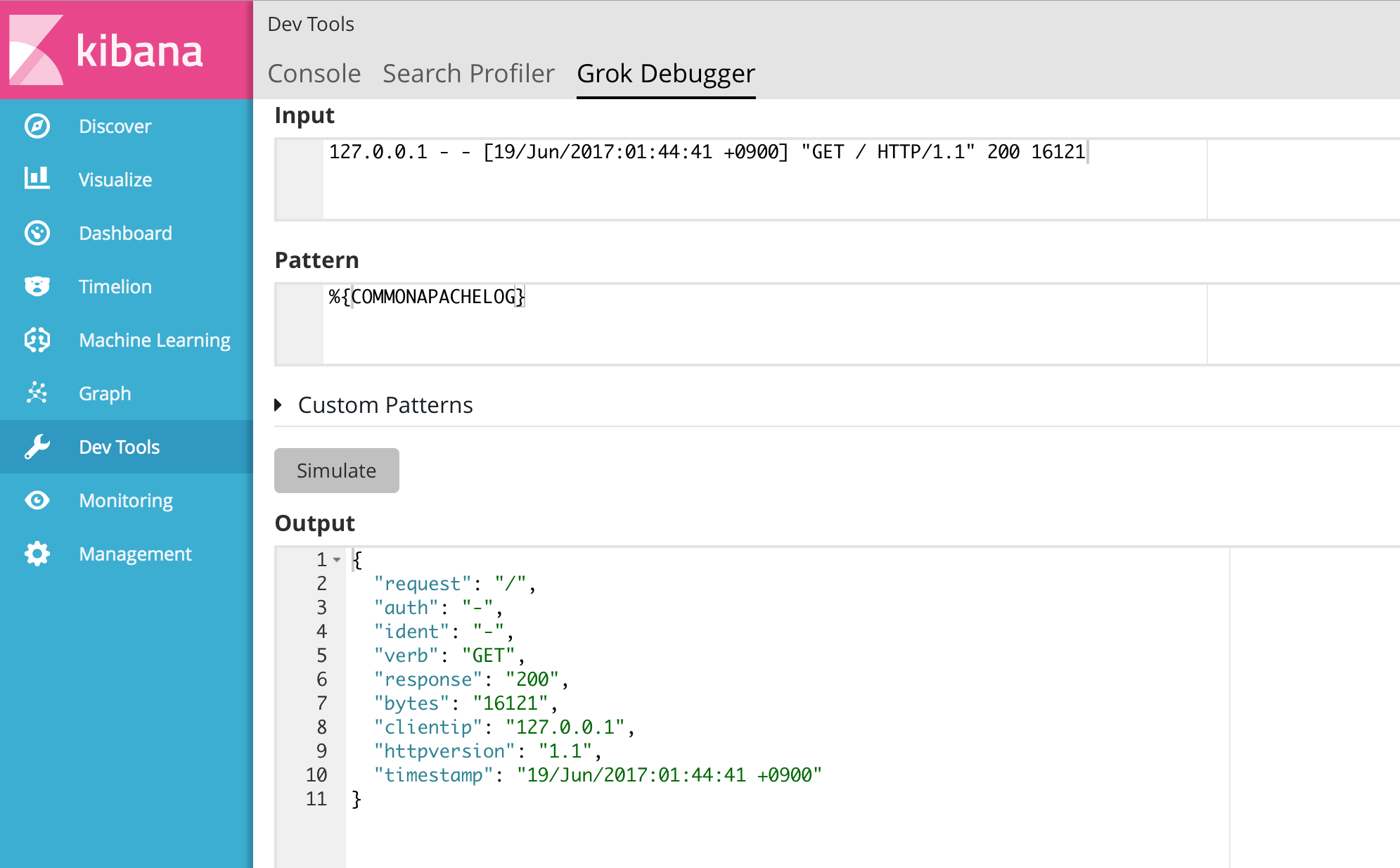Click the Dev Tools wrench icon
Viewport: 1400px width, 868px height.
pos(37,447)
